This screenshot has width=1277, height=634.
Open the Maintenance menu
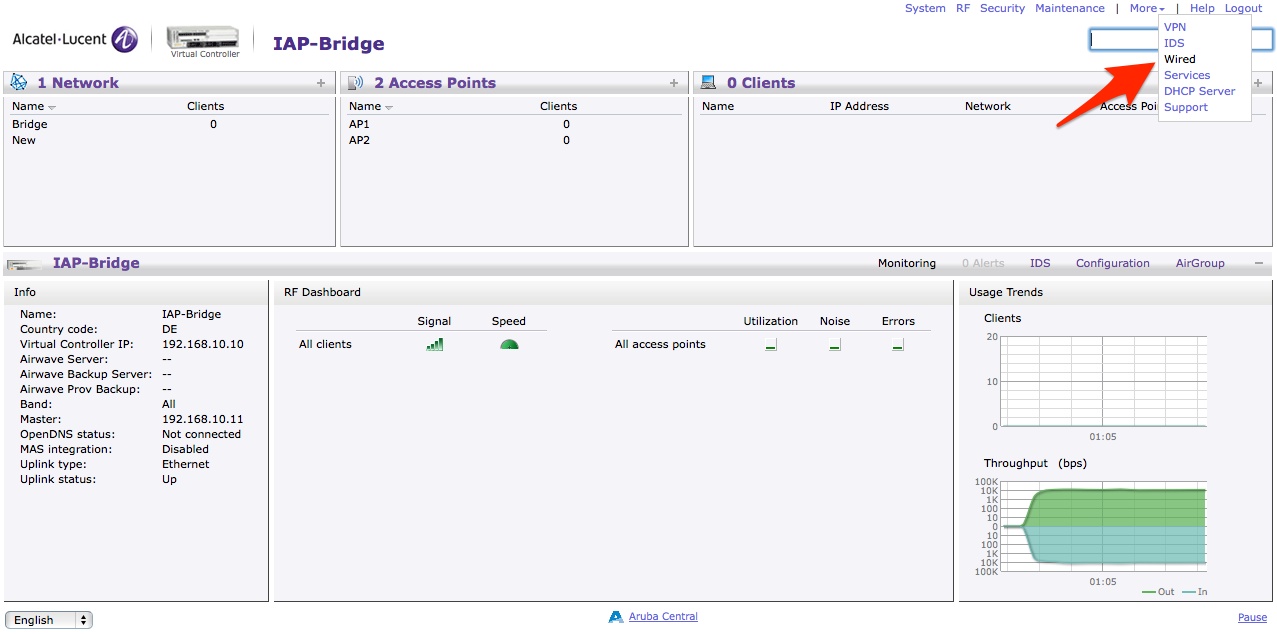click(x=1069, y=8)
